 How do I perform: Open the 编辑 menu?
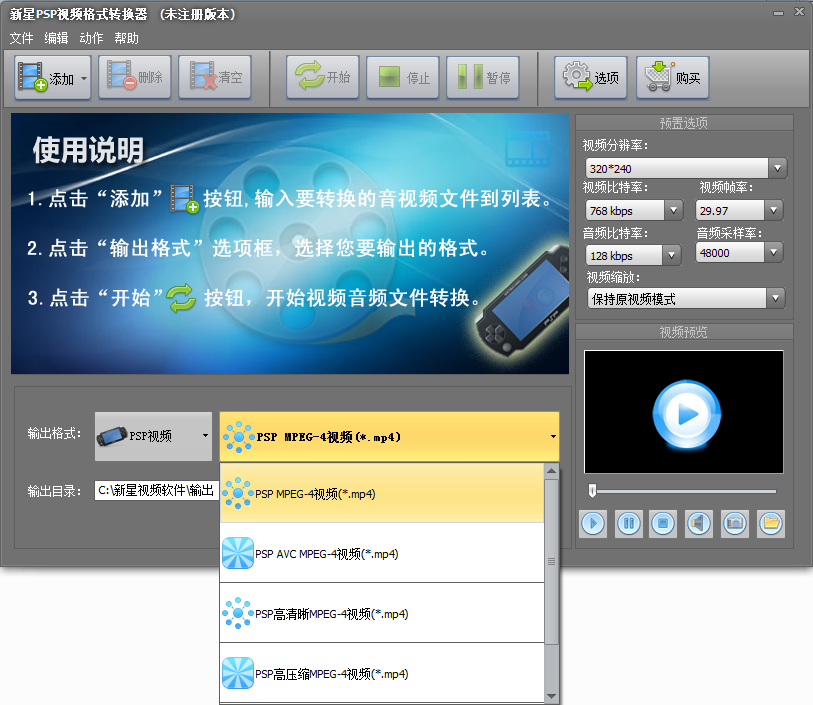click(56, 38)
